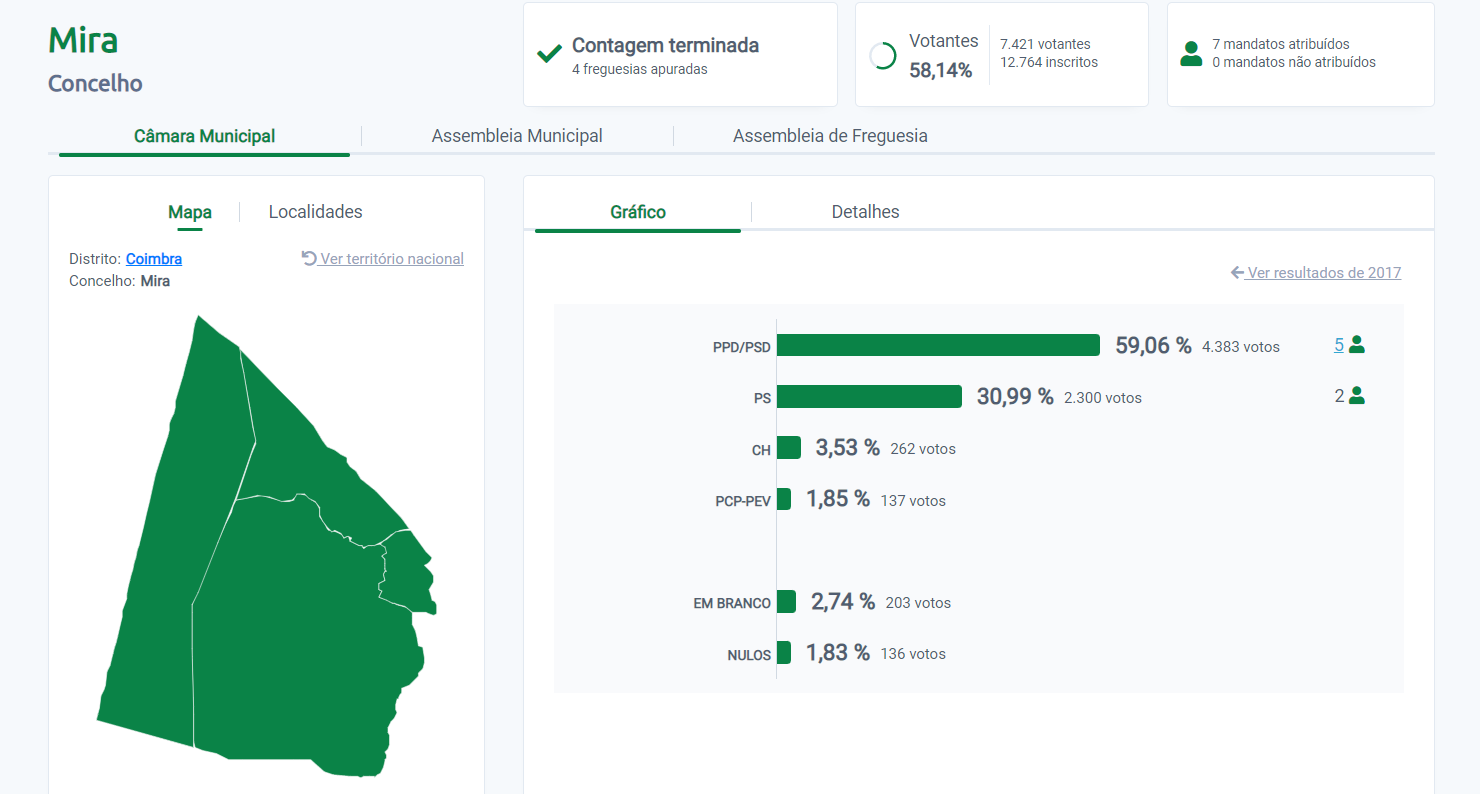Screen dimensions: 1480x794
Task: Click the circular voter turnout progress icon
Action: pyautogui.click(x=883, y=56)
